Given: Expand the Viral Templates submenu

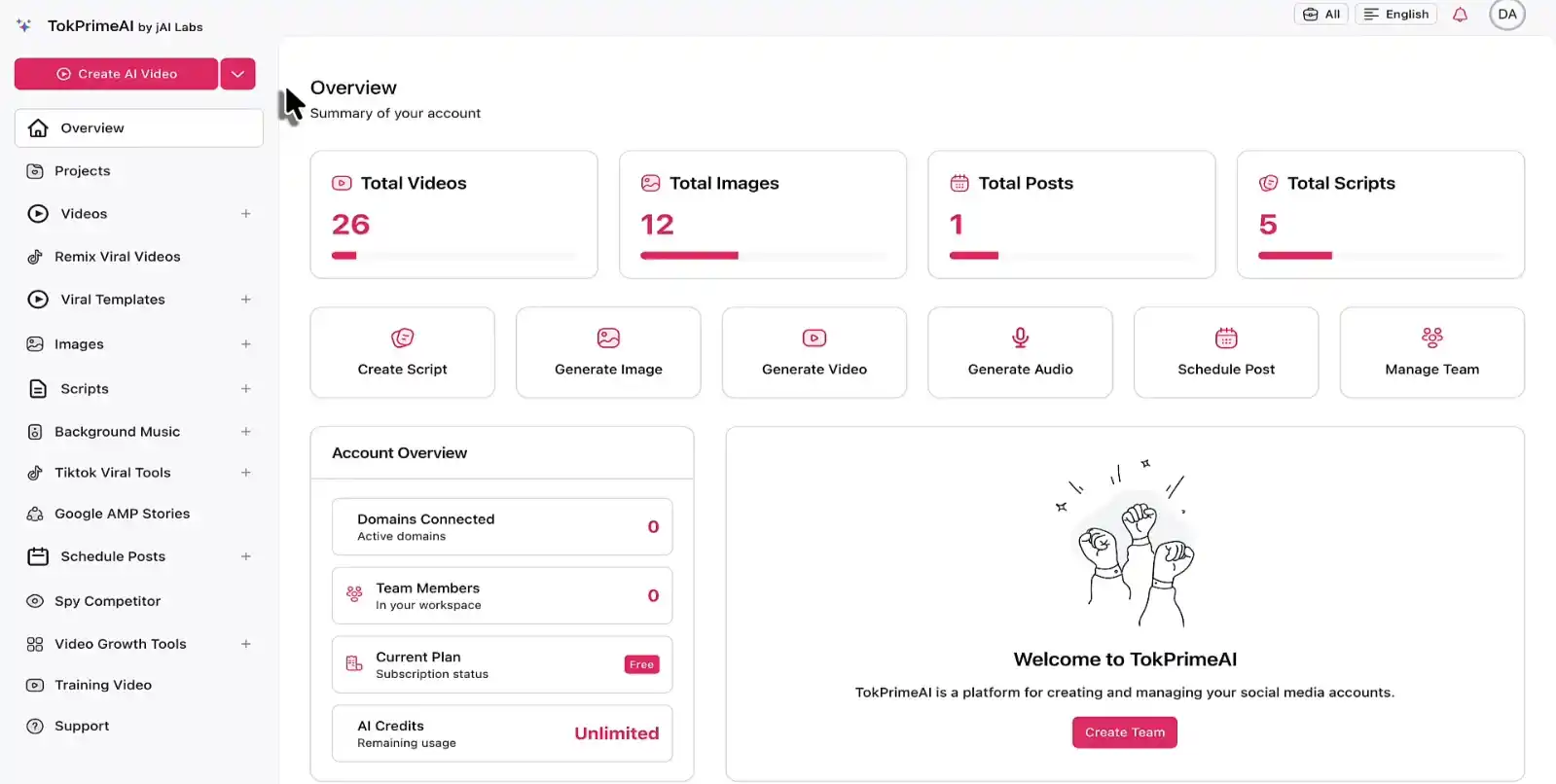Looking at the screenshot, I should tap(246, 300).
